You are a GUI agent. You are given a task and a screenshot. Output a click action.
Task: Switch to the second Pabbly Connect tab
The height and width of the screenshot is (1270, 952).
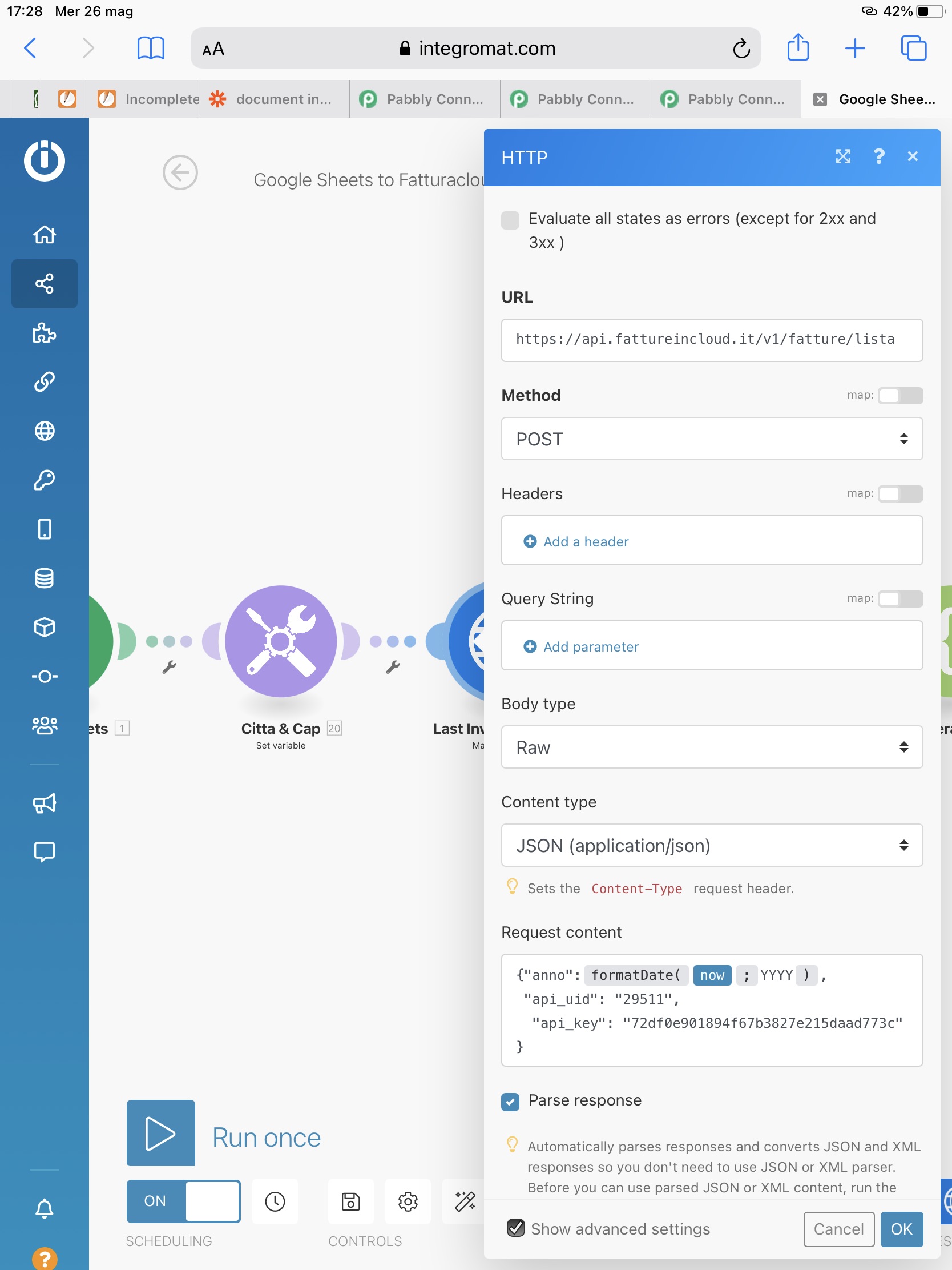pos(575,99)
